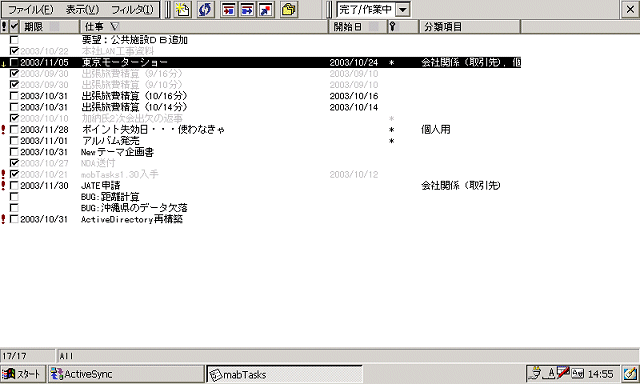The image size is (640, 384).
Task: Click the blue sync refresh arrows icon
Action: [x=205, y=9]
